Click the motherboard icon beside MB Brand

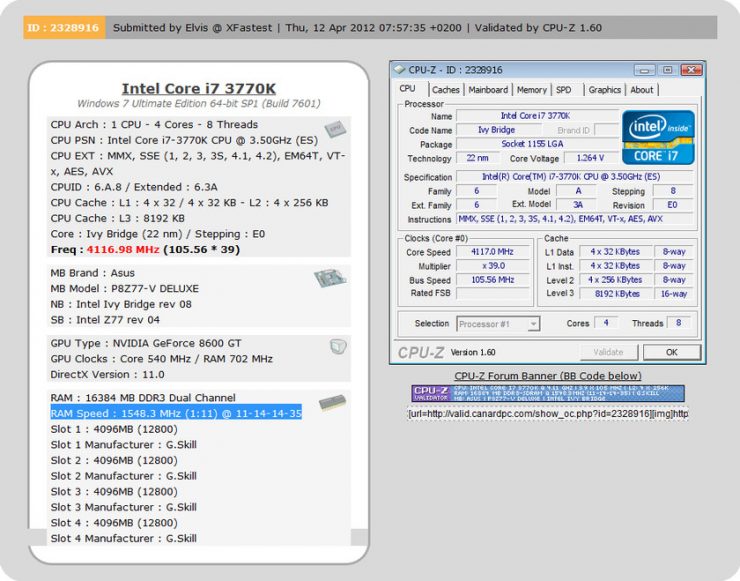click(x=329, y=278)
